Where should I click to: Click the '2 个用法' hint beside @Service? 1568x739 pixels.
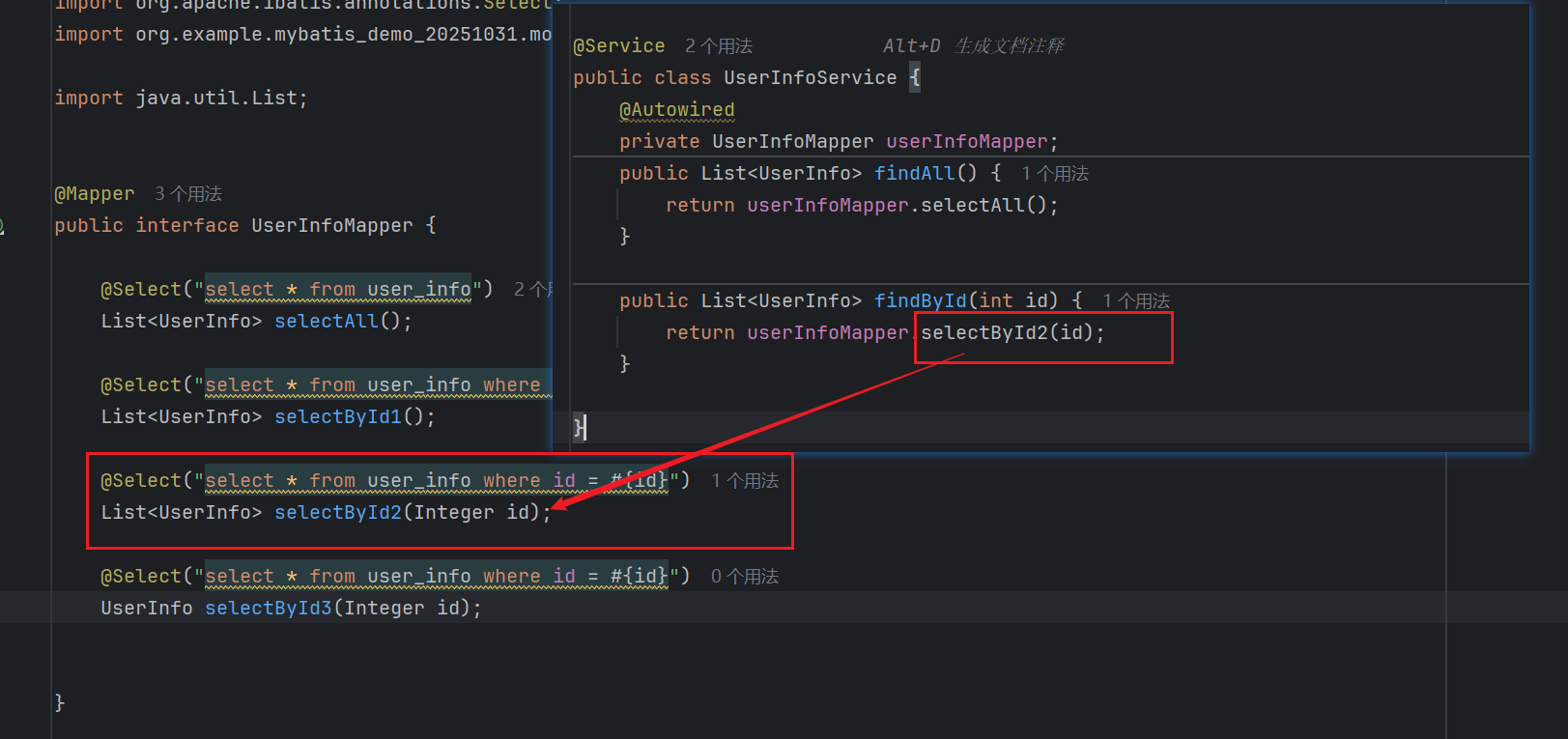pyautogui.click(x=718, y=46)
